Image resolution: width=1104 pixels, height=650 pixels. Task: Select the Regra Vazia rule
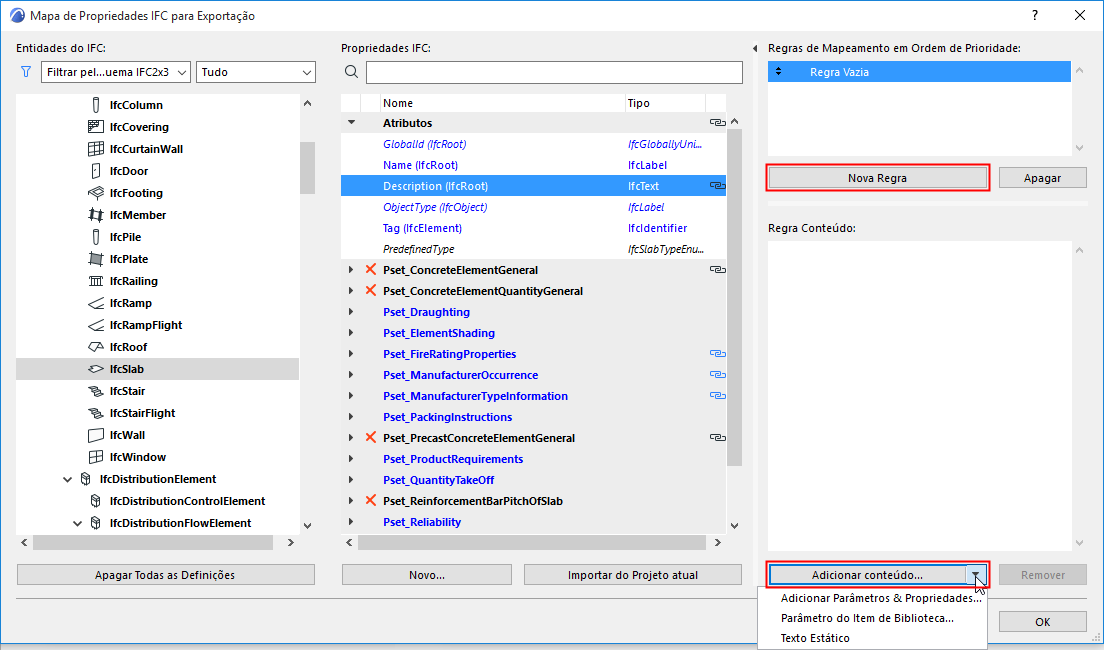click(920, 72)
